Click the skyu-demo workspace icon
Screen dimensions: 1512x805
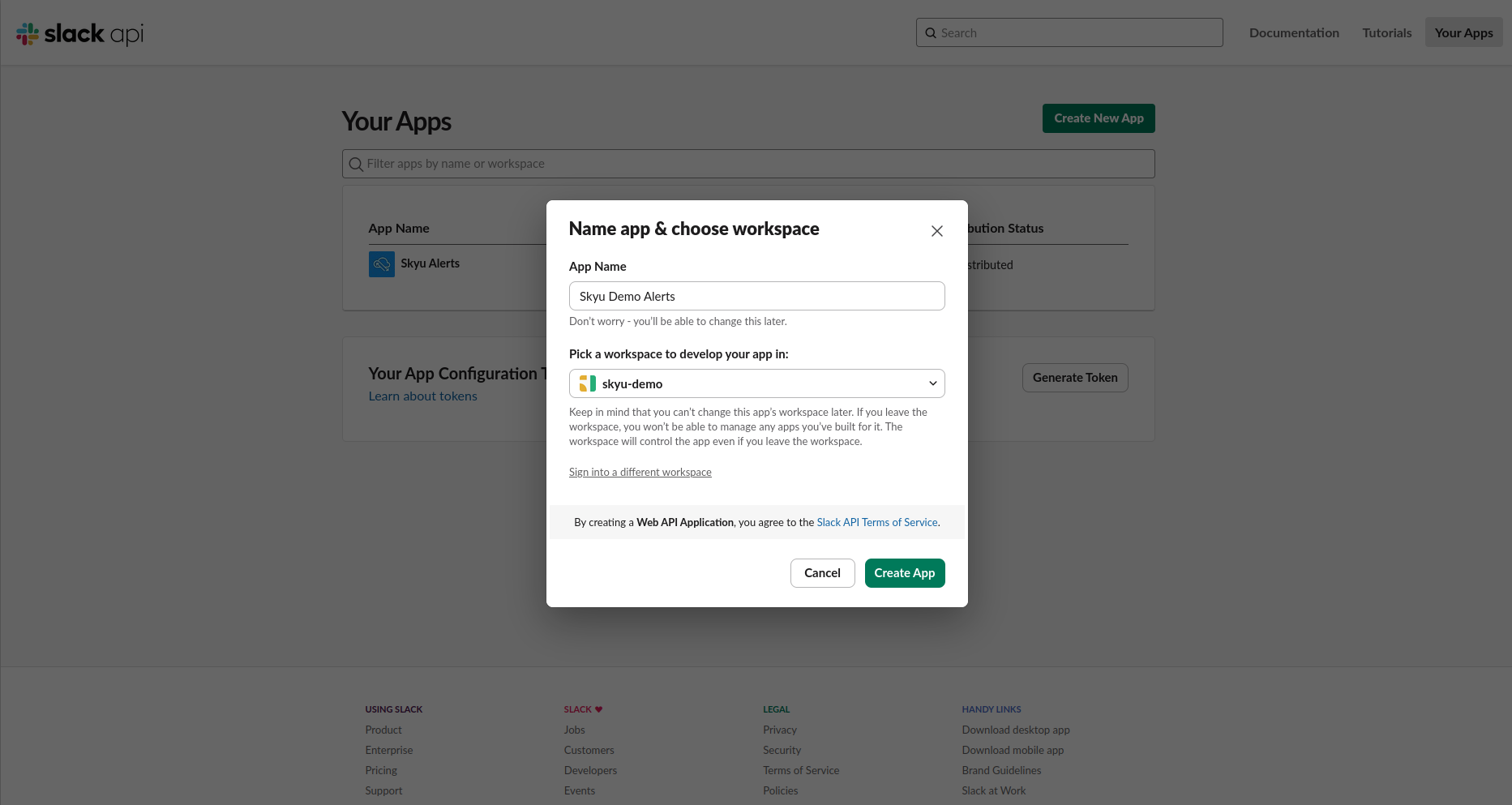[x=588, y=383]
